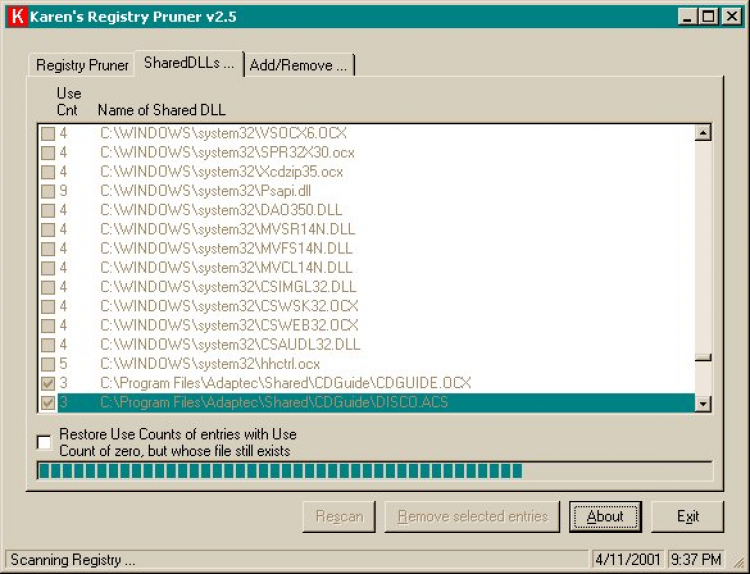Check the Psapi.dll entry box
Image resolution: width=750 pixels, height=574 pixels.
[48, 191]
